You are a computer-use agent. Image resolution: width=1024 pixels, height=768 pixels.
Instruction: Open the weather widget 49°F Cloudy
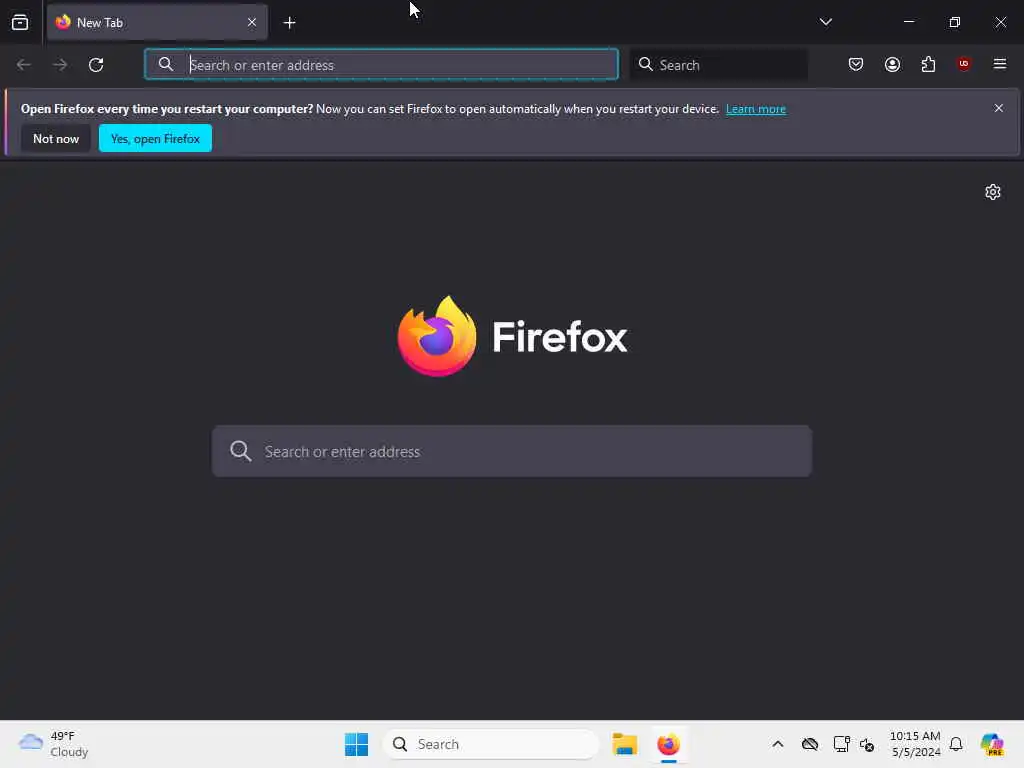(54, 744)
